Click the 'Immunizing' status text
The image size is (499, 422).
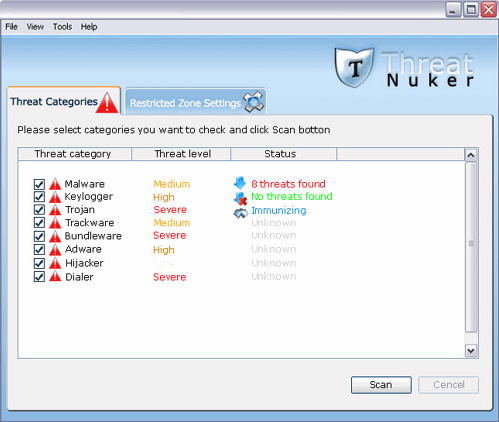click(279, 211)
